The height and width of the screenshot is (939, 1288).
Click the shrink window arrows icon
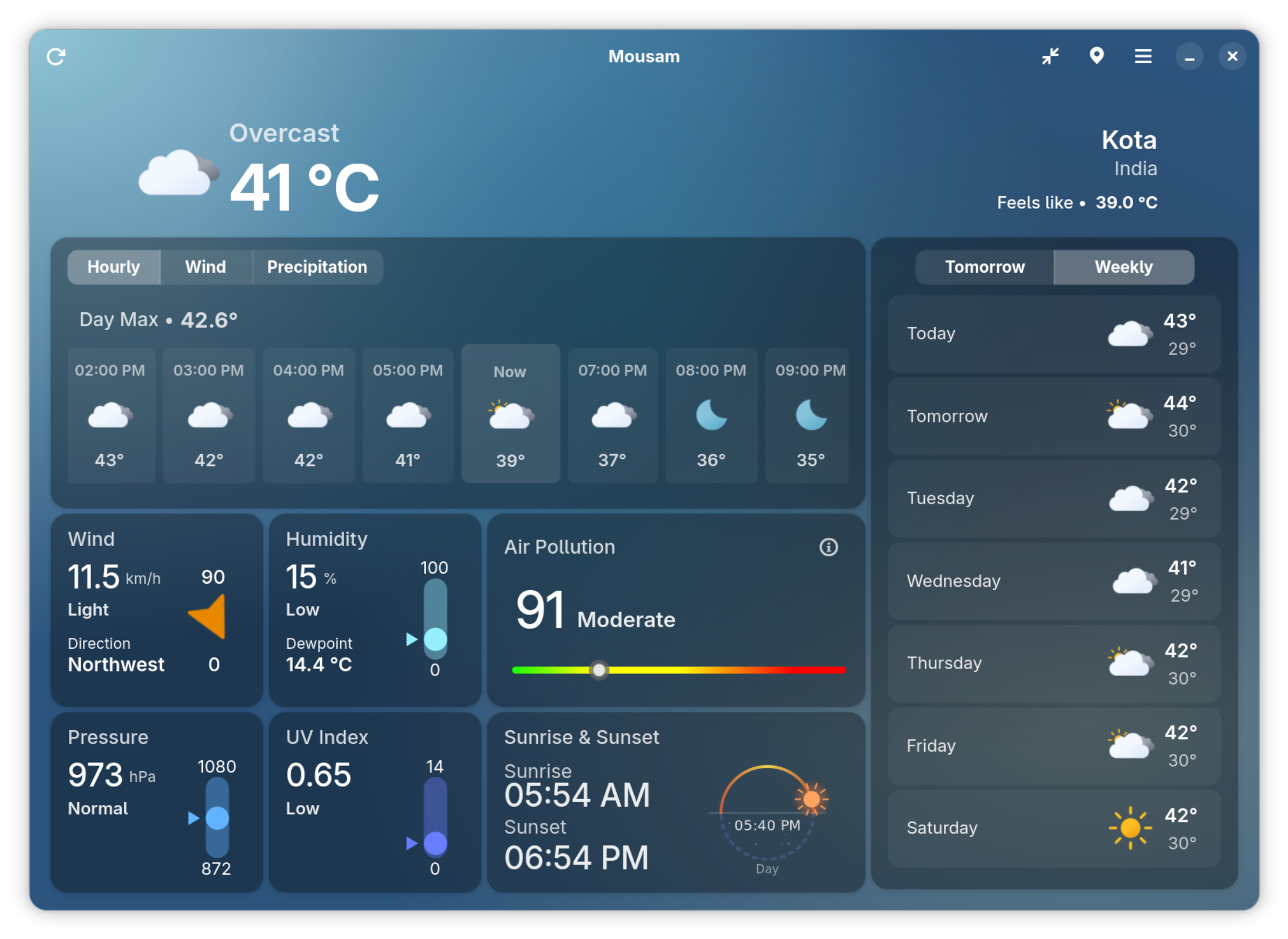[x=1050, y=56]
